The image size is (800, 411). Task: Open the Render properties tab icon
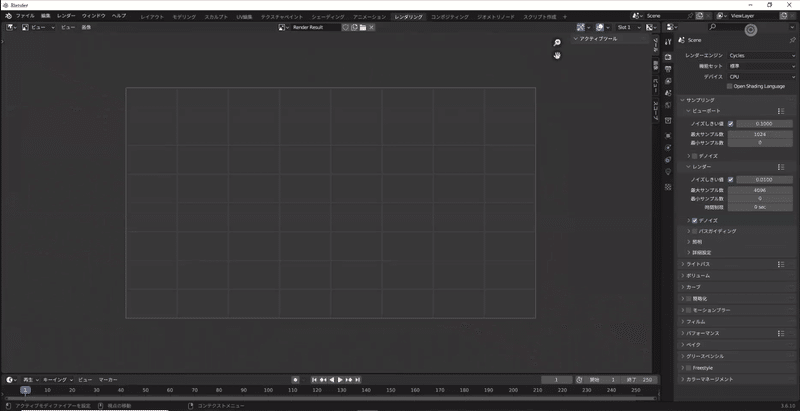click(668, 57)
